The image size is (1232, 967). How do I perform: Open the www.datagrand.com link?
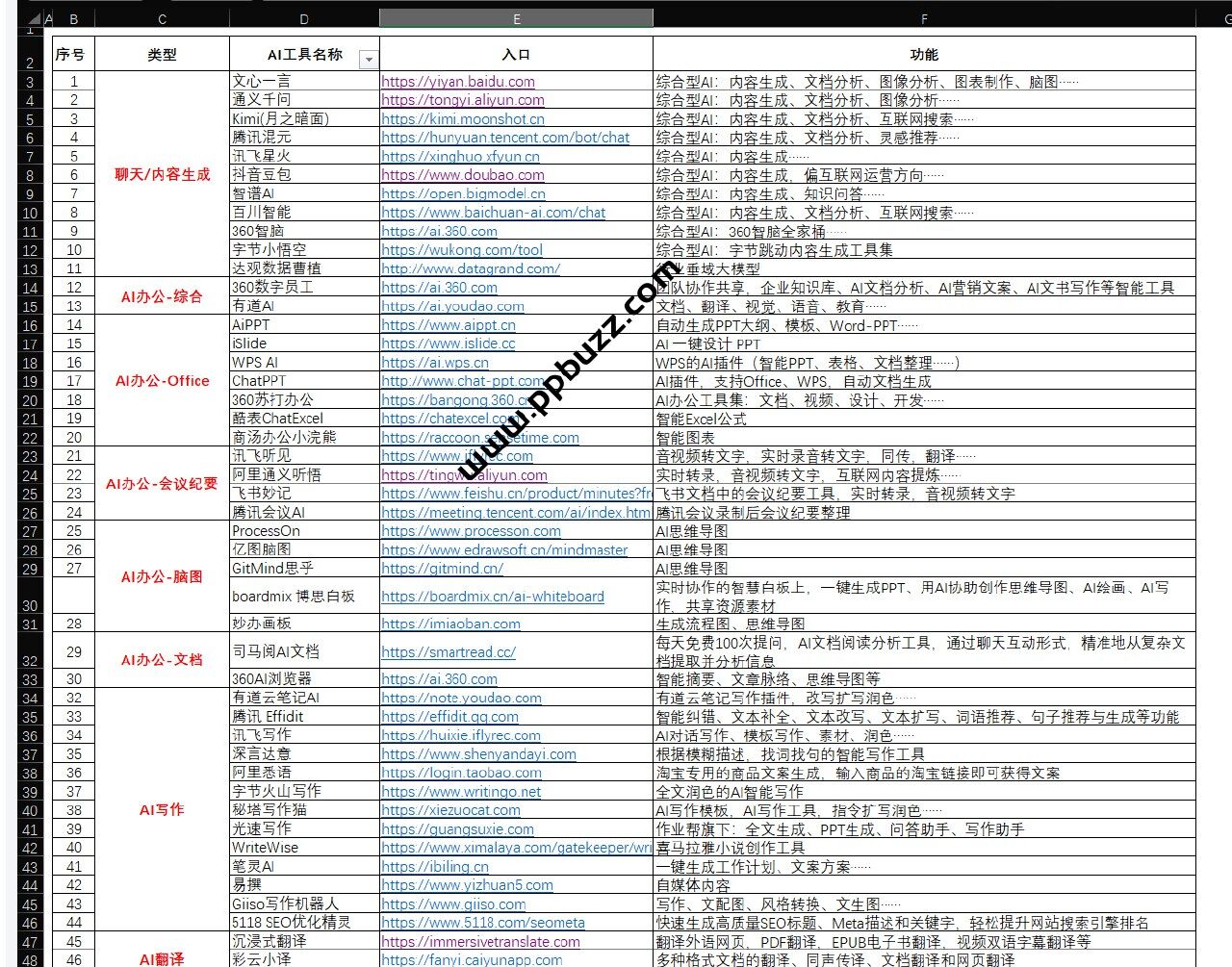coord(471,268)
